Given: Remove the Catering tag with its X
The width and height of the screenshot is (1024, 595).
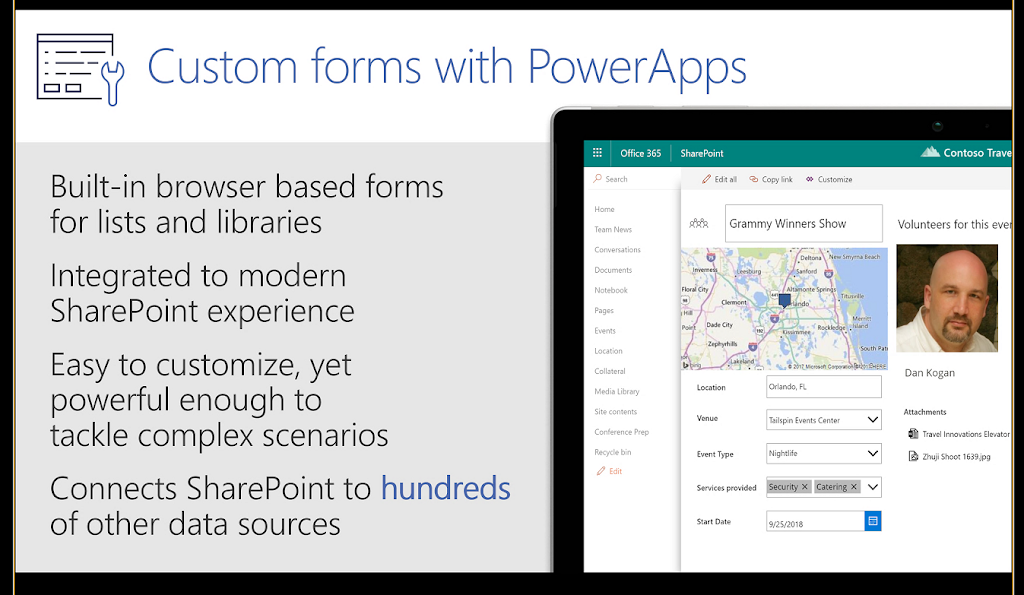Looking at the screenshot, I should pos(854,487).
